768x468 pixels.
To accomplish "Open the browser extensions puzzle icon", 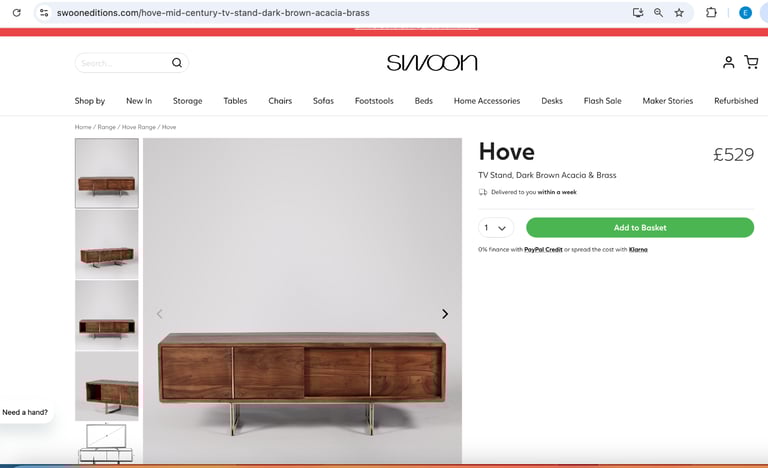I will pos(711,13).
